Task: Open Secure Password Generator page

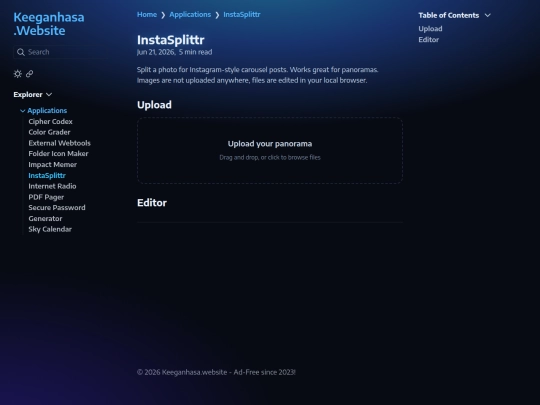Action: (57, 213)
